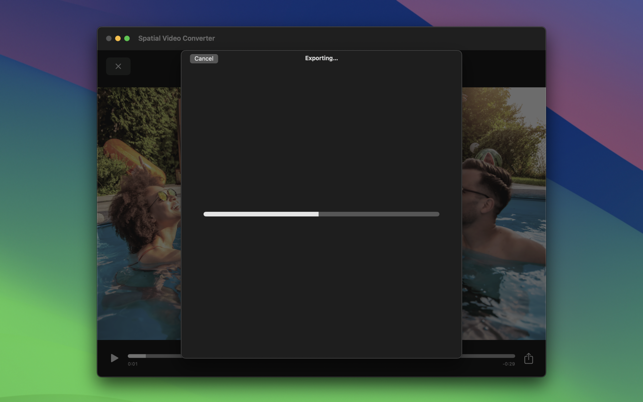Click the Exporting... dialog title
This screenshot has width=643, height=402.
tap(322, 58)
